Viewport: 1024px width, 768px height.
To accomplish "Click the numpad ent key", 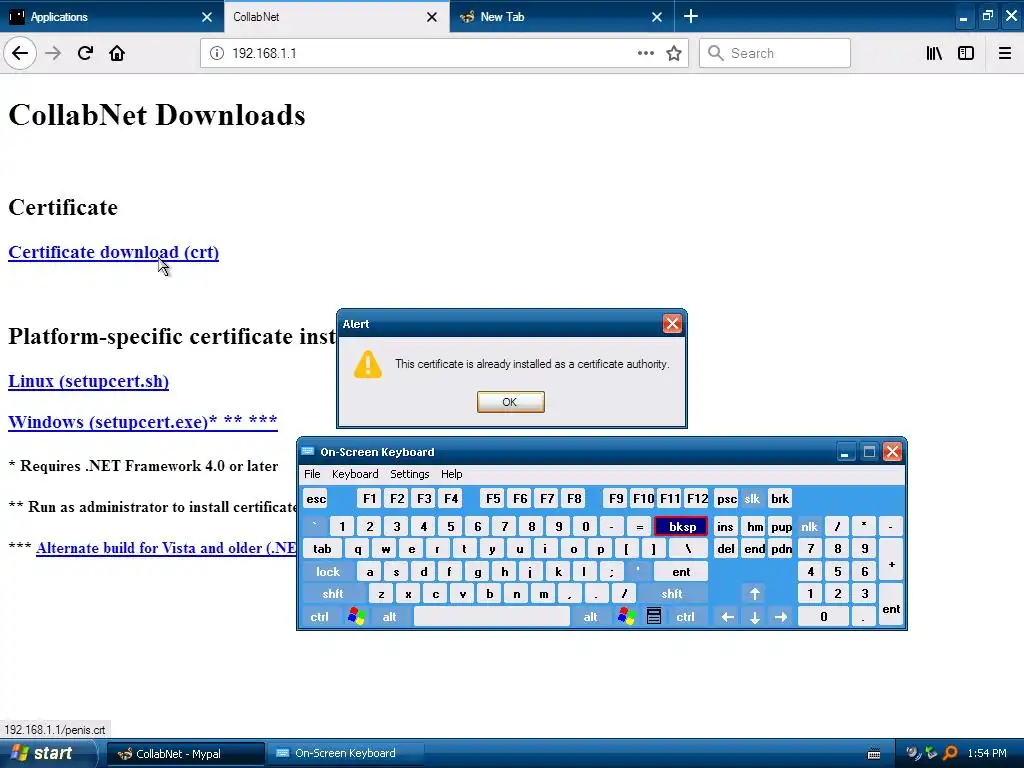I will pos(891,605).
